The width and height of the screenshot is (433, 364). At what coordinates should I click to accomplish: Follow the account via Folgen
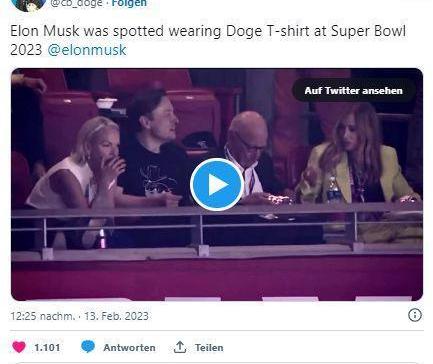pos(129,4)
